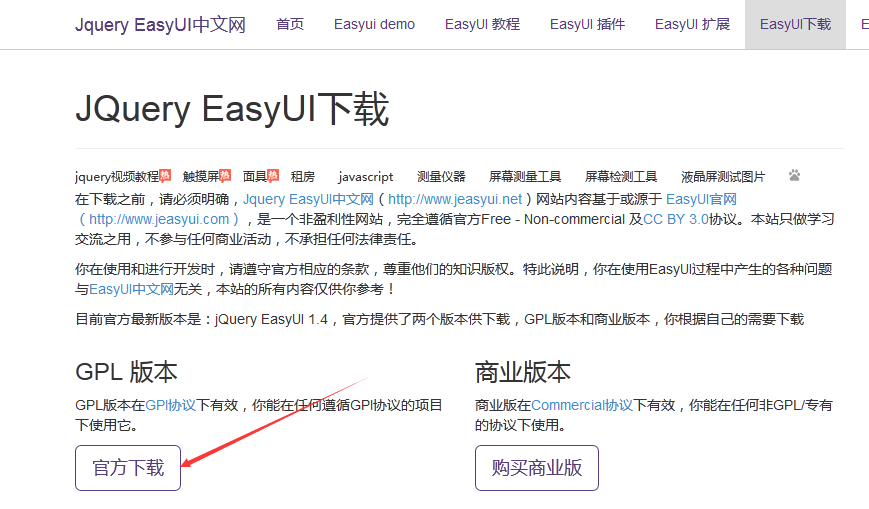Screen dimensions: 869x509
Task: Open the 测量仪器 tag link
Action: click(441, 177)
